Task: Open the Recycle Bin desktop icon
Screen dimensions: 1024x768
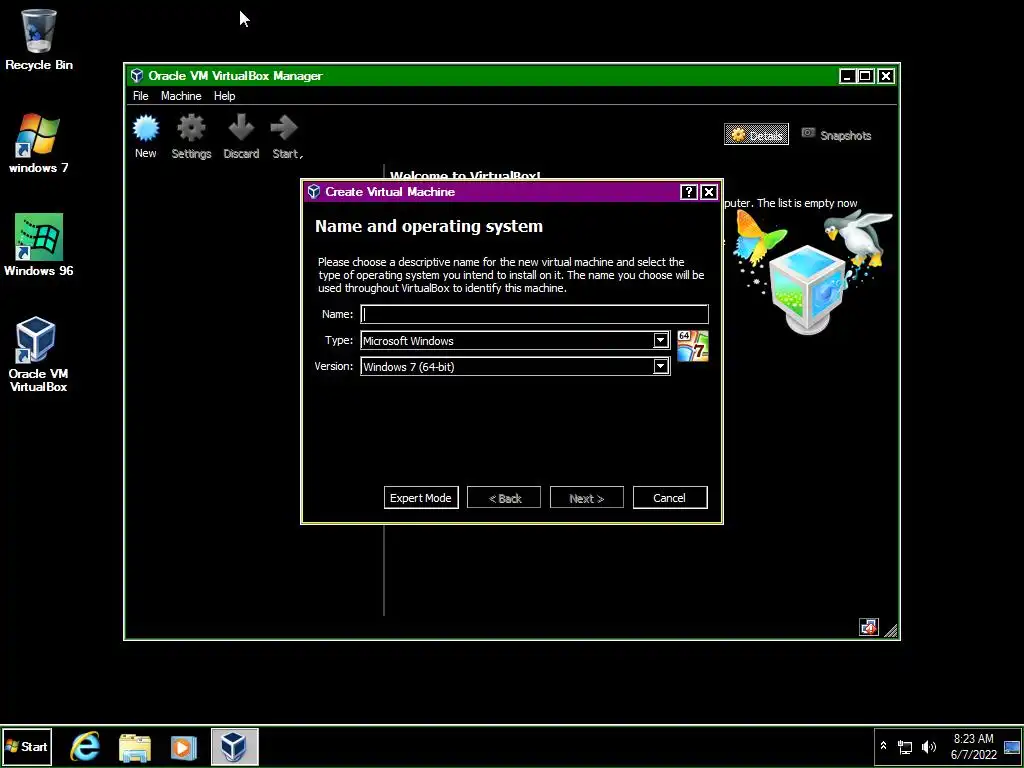Action: click(39, 40)
